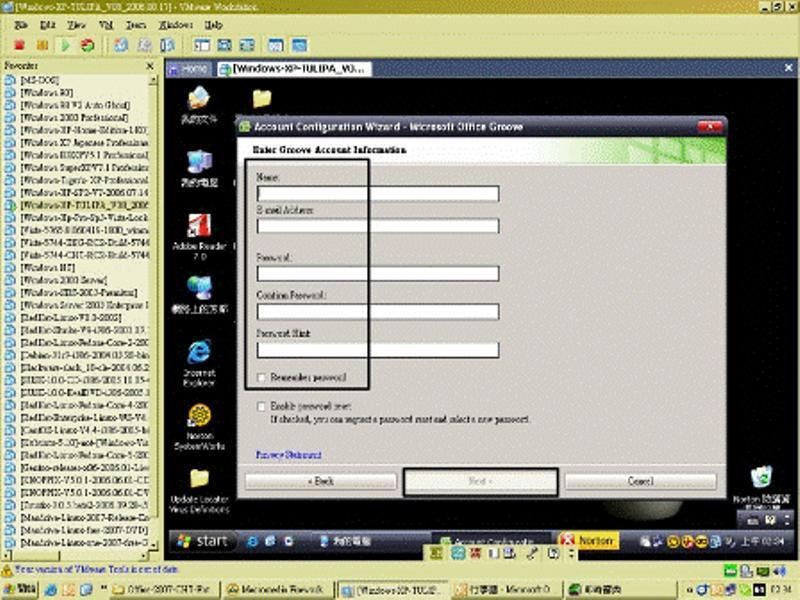Click the Revert to Snapshot toolbar icon
800x600 pixels.
point(145,45)
